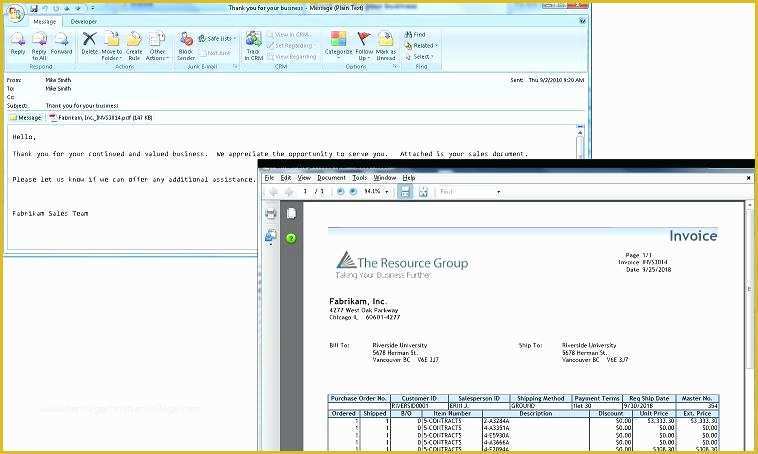Image resolution: width=758 pixels, height=454 pixels.
Task: Click the fit one full page icon
Action: click(423, 192)
